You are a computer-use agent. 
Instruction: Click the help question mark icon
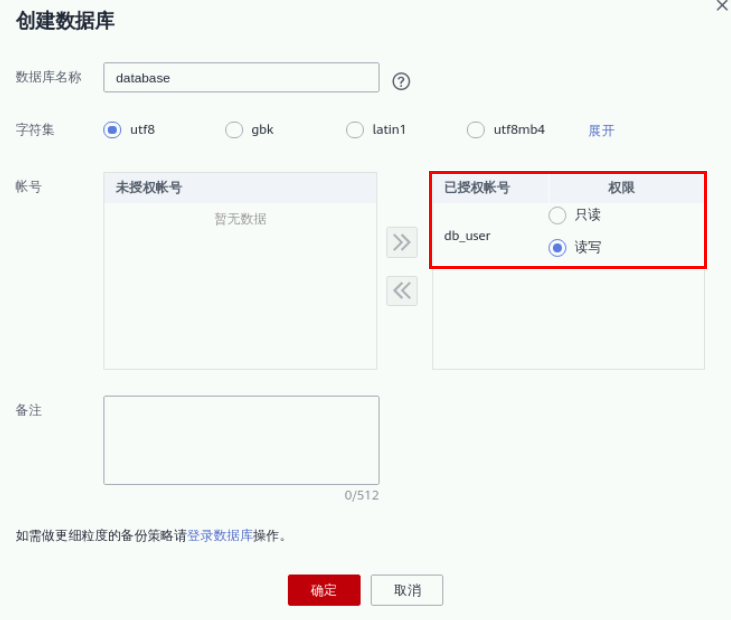coord(401,82)
